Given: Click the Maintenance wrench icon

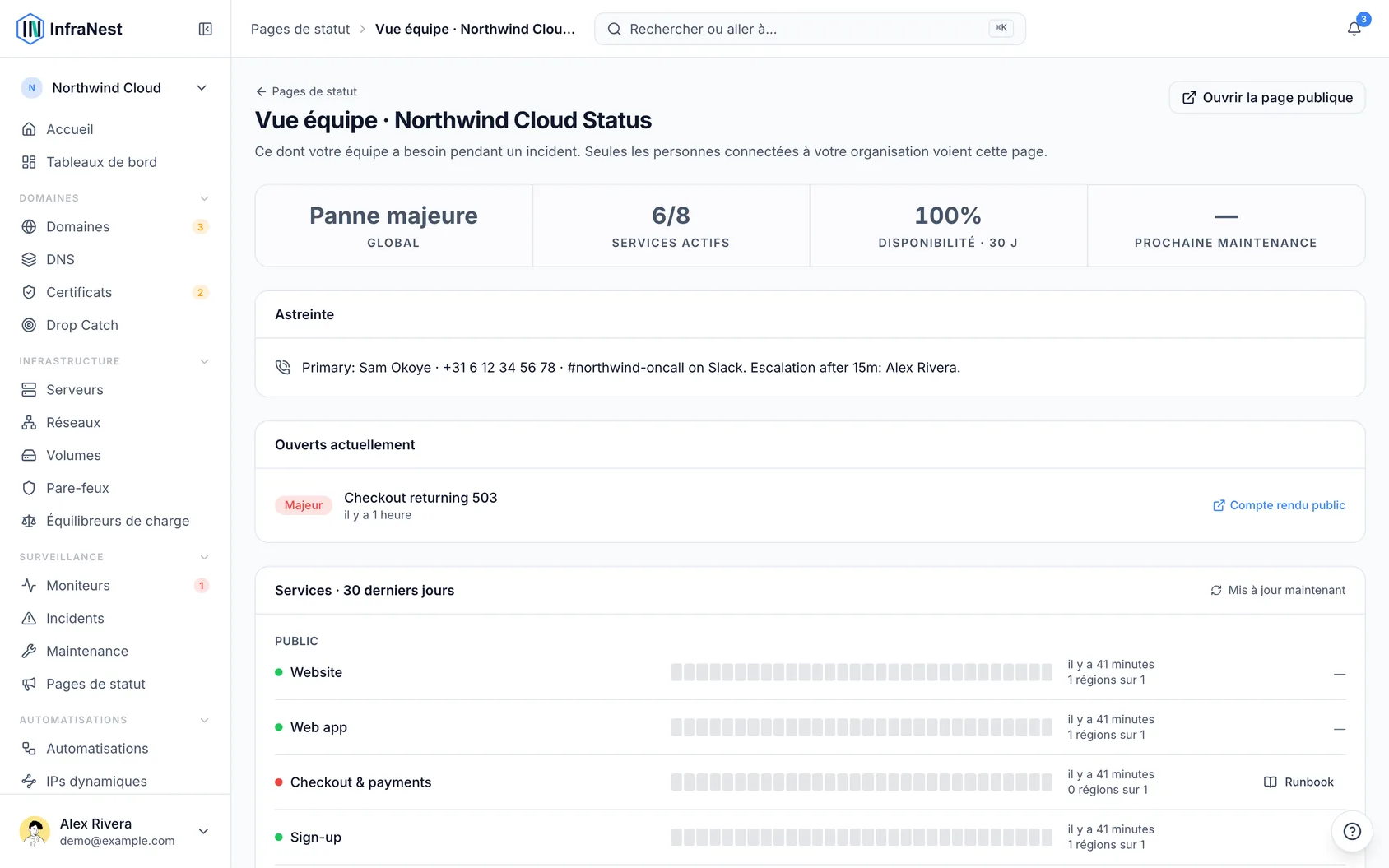Looking at the screenshot, I should tap(29, 651).
